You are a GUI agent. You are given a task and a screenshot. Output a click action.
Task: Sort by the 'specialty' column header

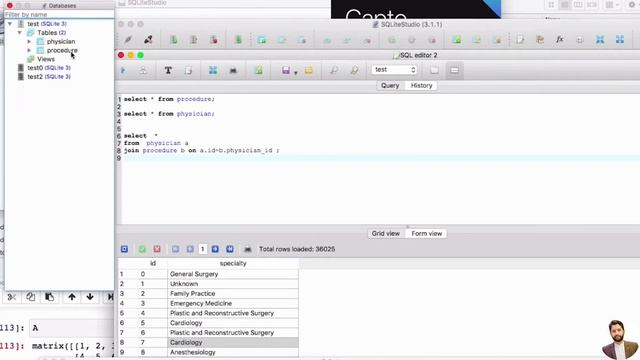[233, 263]
